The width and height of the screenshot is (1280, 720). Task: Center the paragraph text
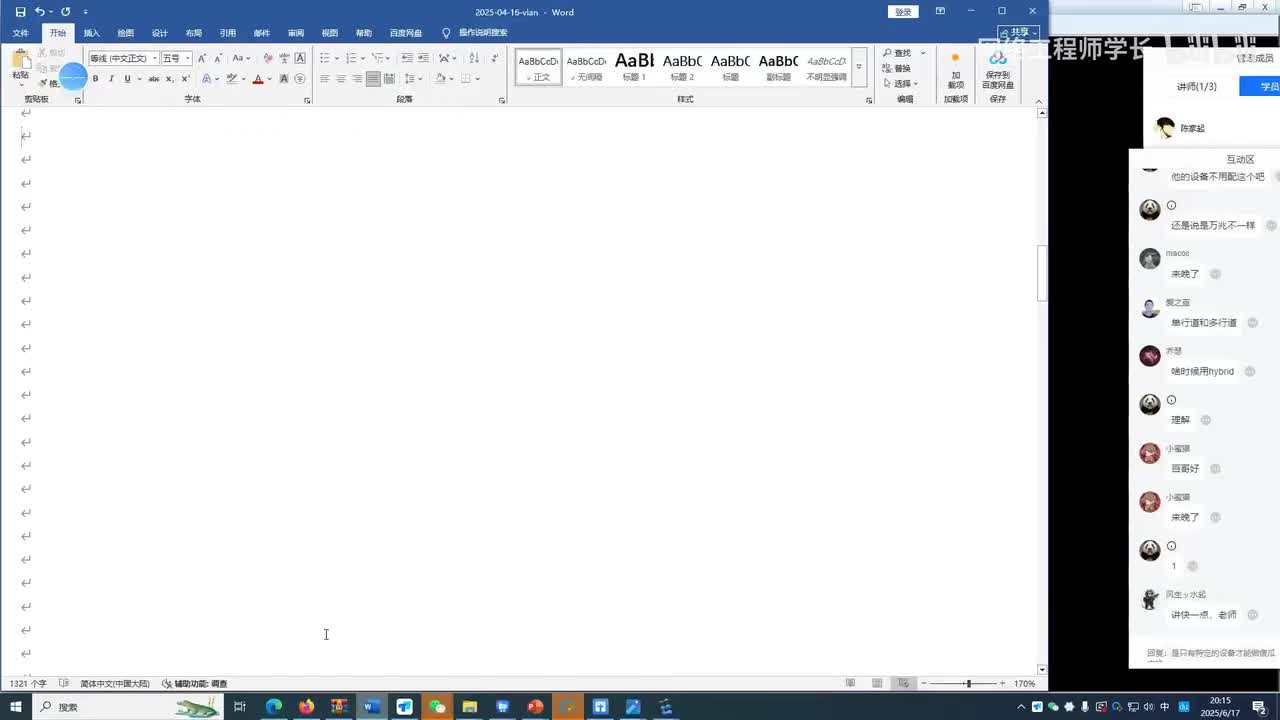(341, 79)
